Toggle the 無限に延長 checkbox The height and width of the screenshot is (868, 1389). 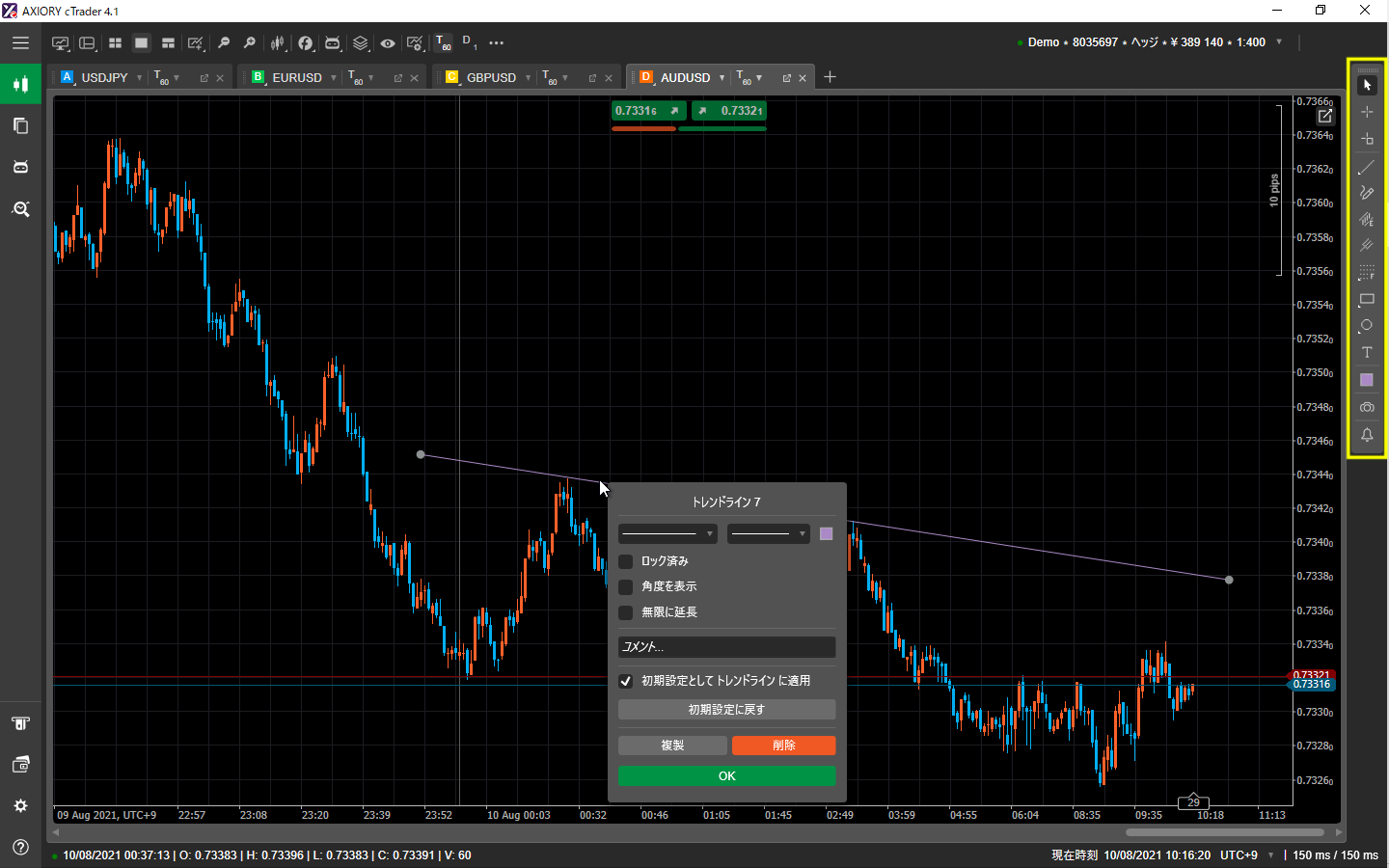click(x=626, y=612)
